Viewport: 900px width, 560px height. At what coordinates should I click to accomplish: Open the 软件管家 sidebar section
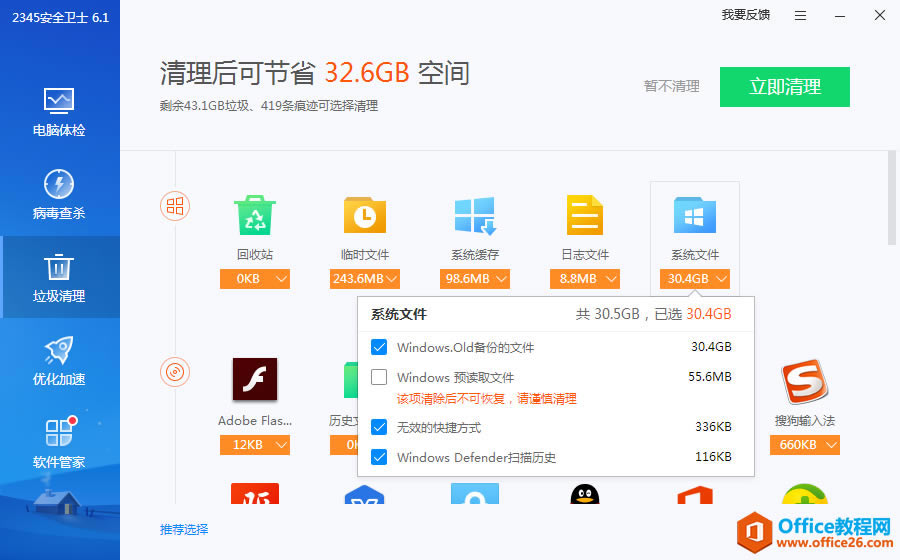(x=59, y=442)
